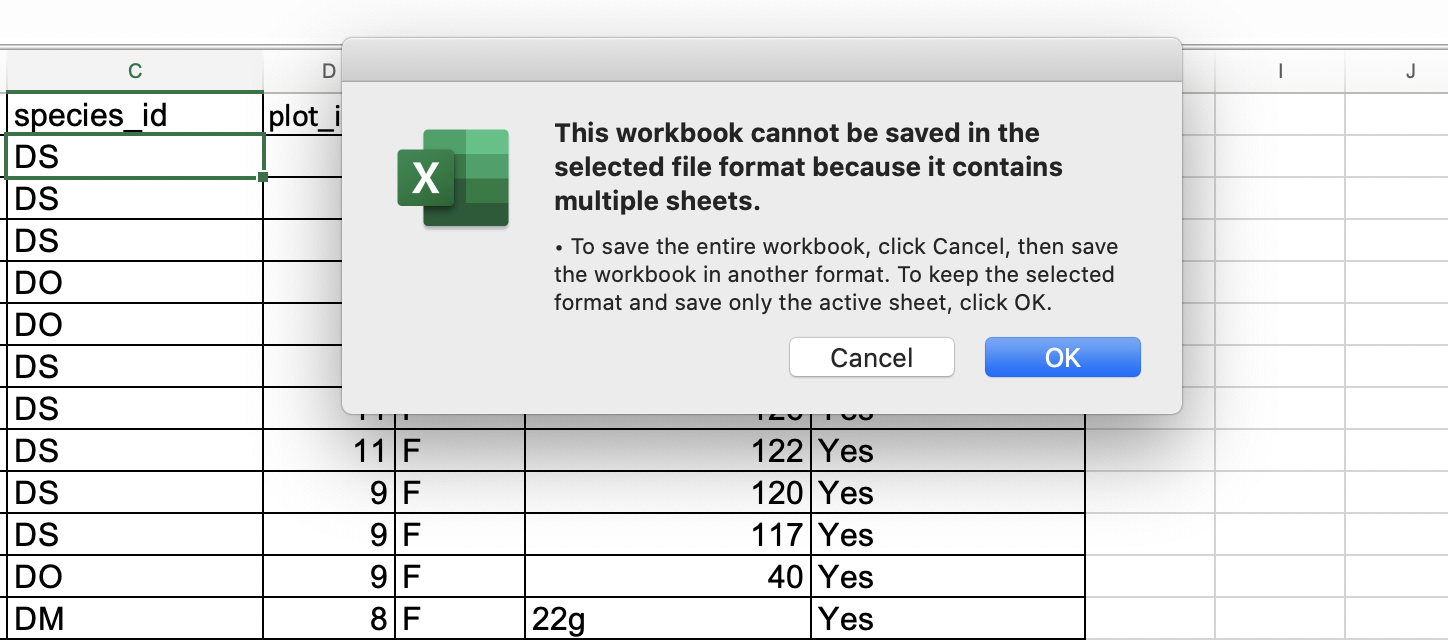Click Cancel to keep the whole workbook
Image resolution: width=1448 pixels, height=640 pixels.
pyautogui.click(x=870, y=357)
